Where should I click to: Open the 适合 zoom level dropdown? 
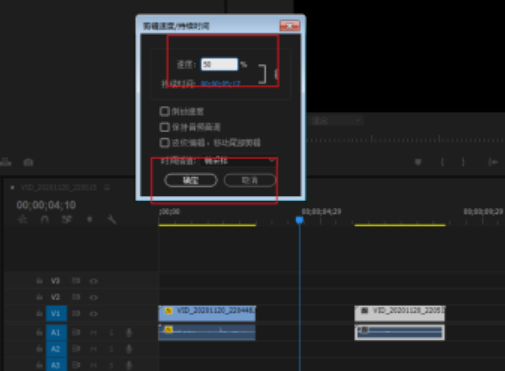coord(336,121)
